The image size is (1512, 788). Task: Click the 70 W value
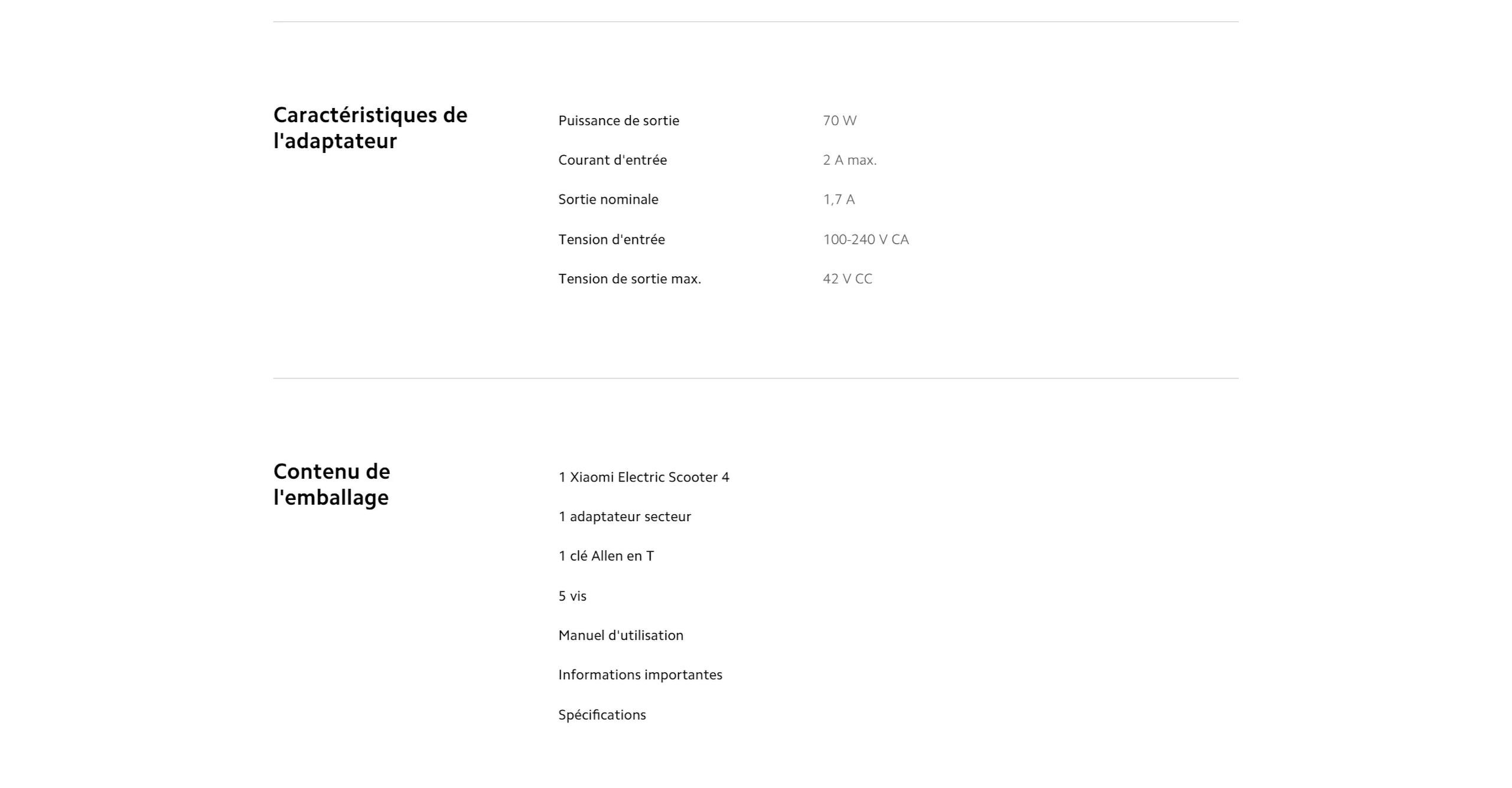click(839, 120)
